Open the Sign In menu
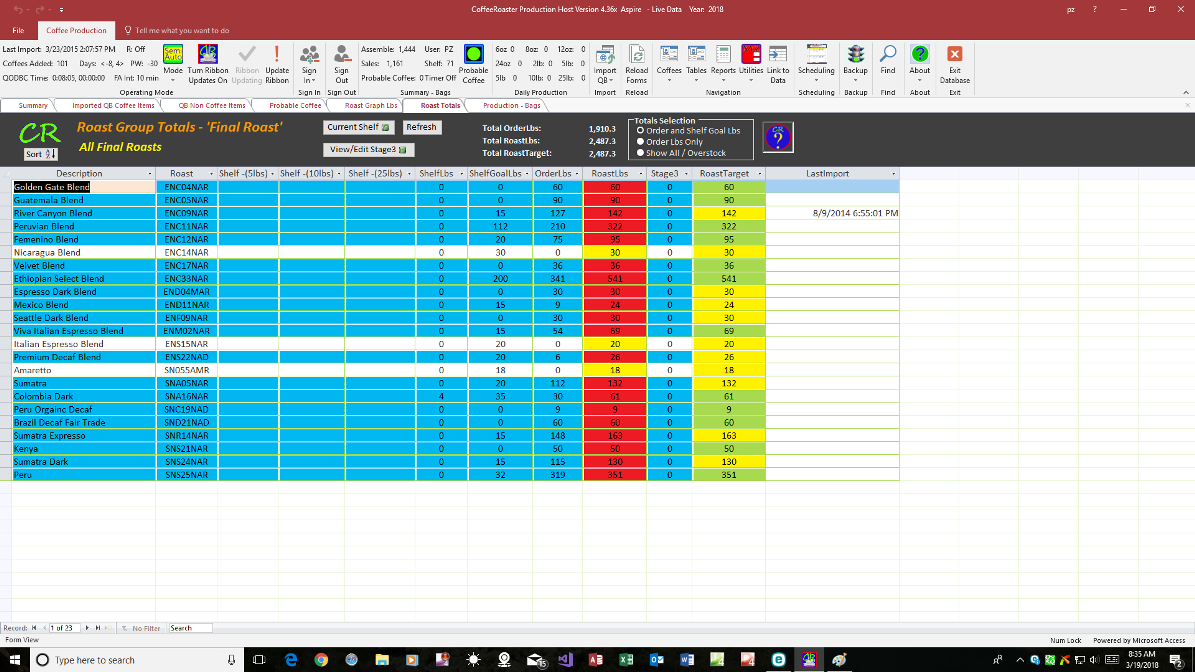 [309, 64]
